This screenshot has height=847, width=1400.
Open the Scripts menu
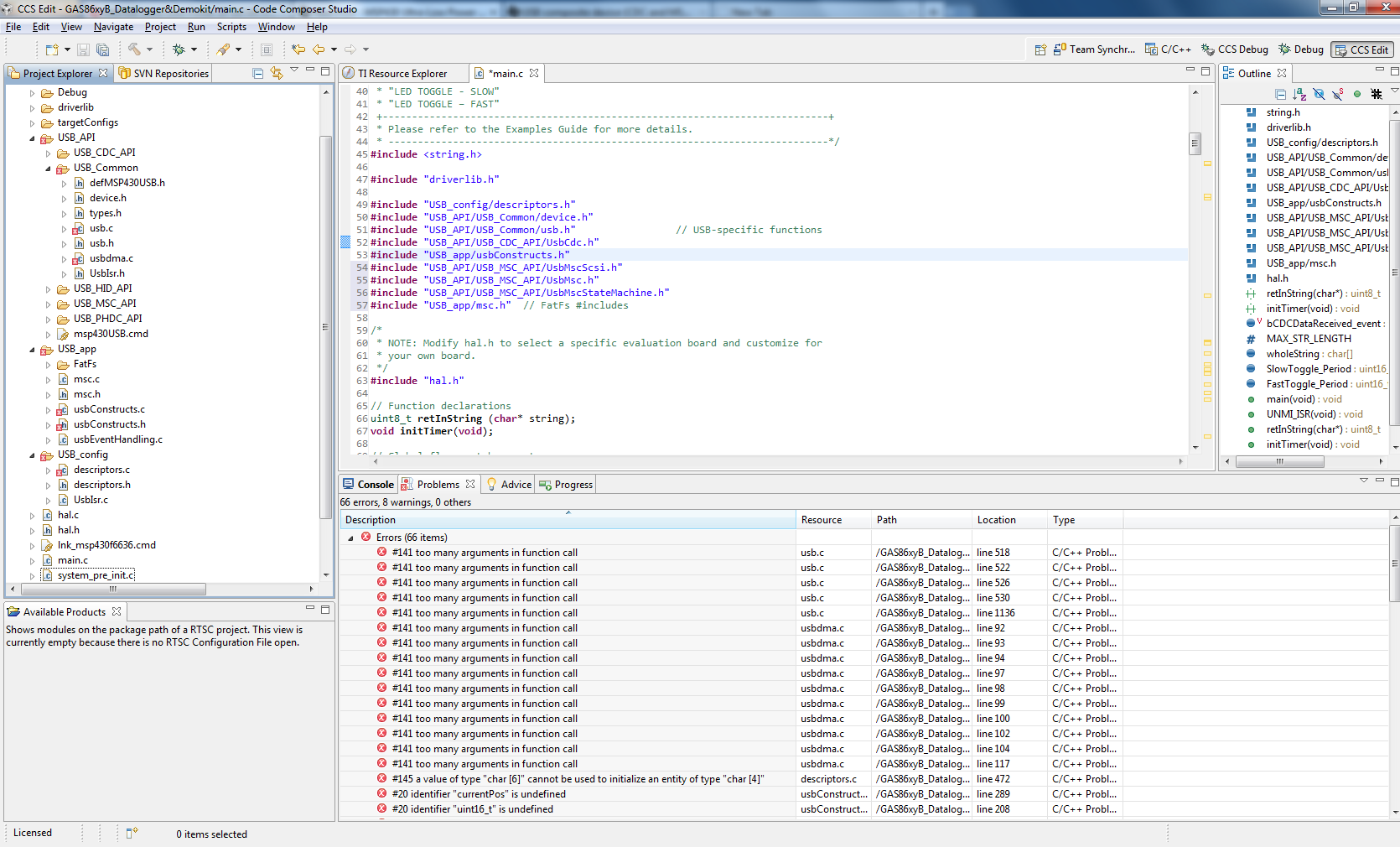tap(231, 27)
